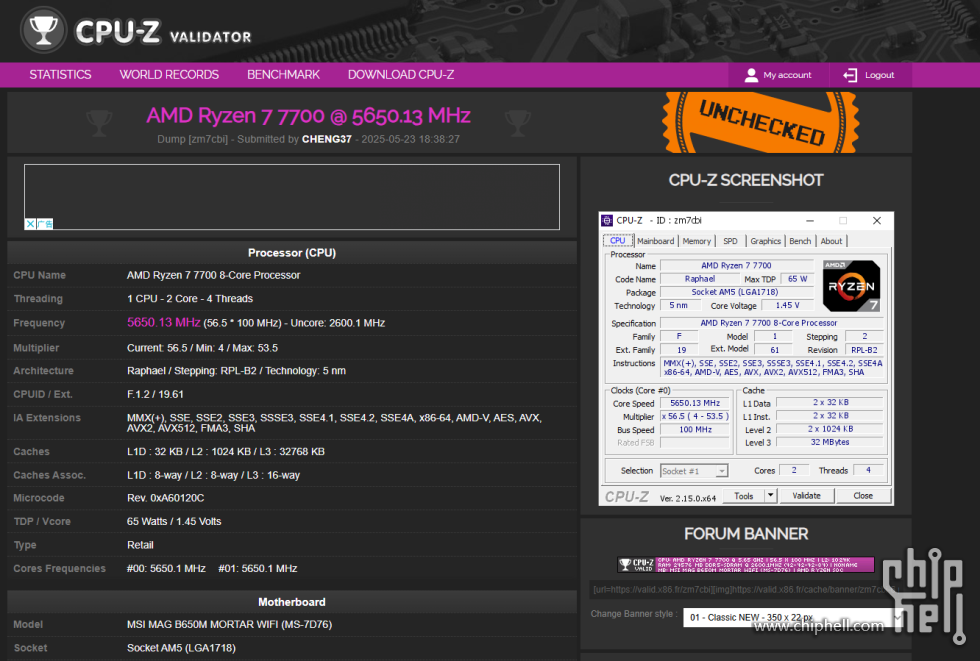The height and width of the screenshot is (661, 980).
Task: Click the trophy icon right of the title
Action: 518,122
